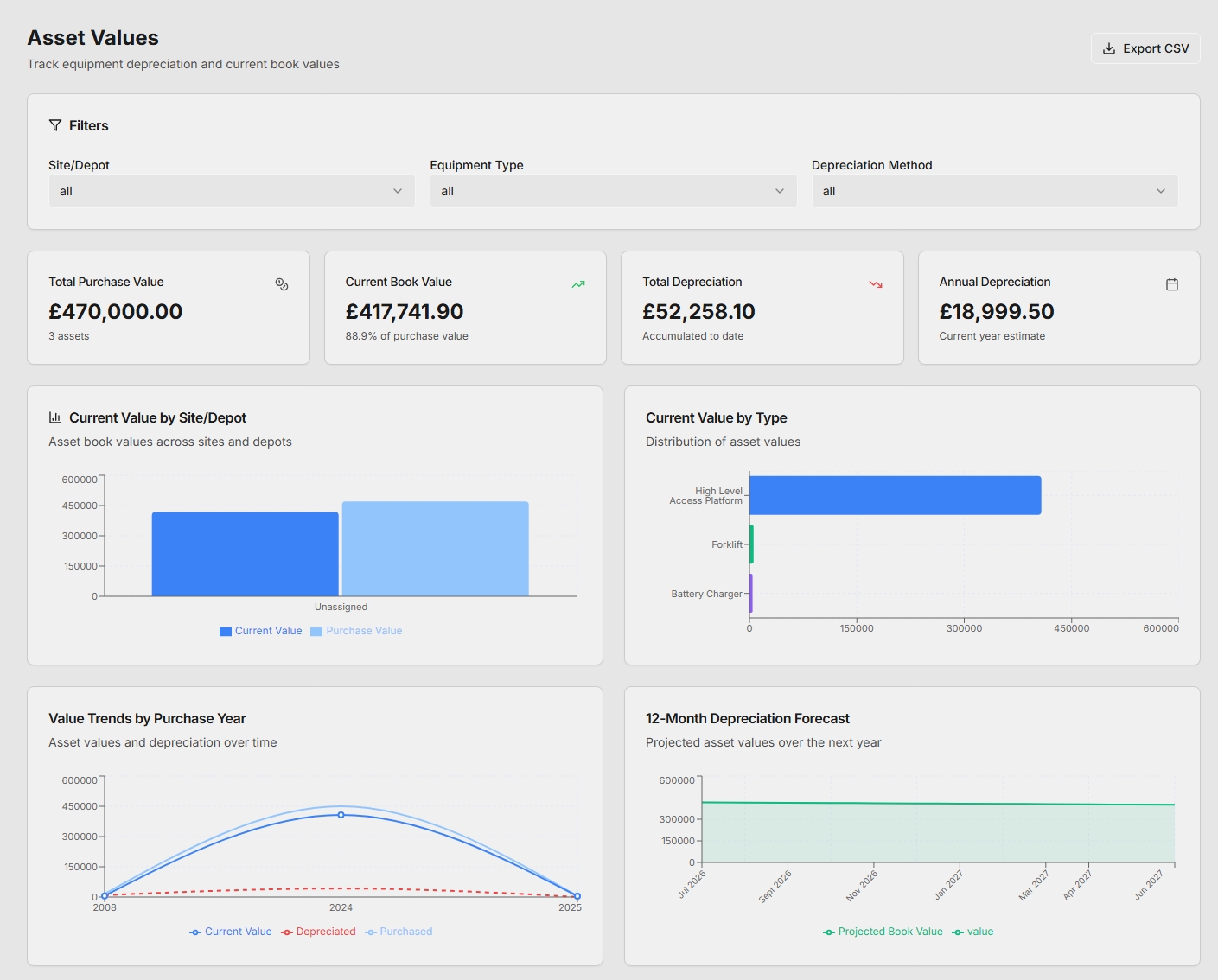
Task: Click the 'Current Value by Type' heading
Action: pyautogui.click(x=717, y=417)
